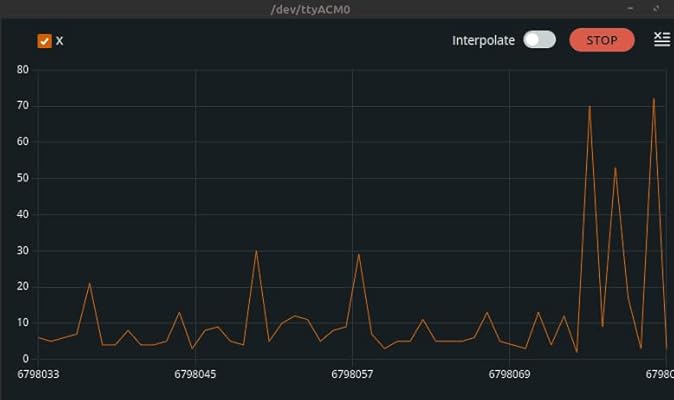Uncheck the orange X variable checkbox
The image size is (674, 400).
pos(44,41)
